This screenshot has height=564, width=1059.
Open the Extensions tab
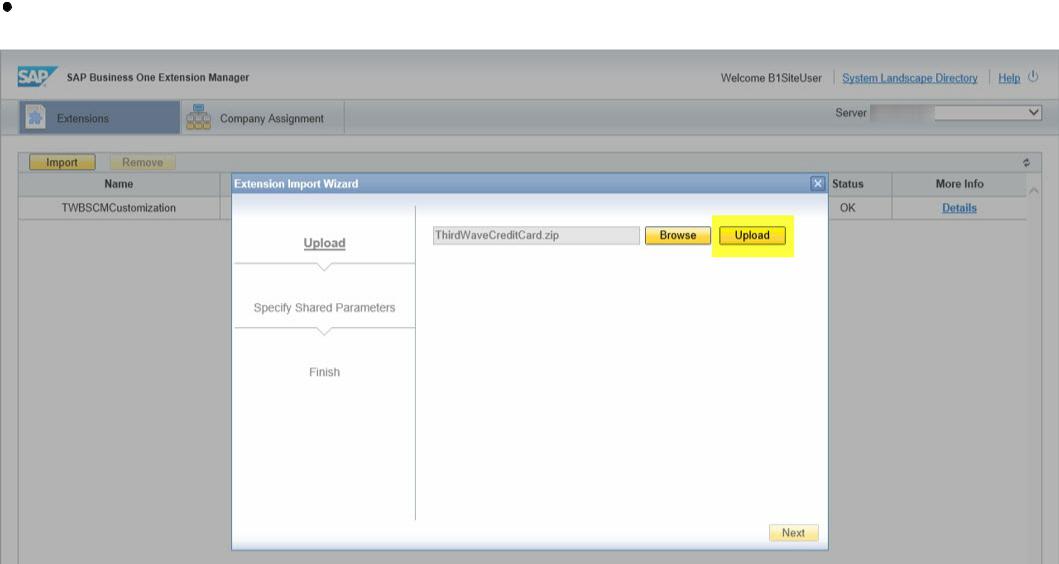tap(99, 118)
